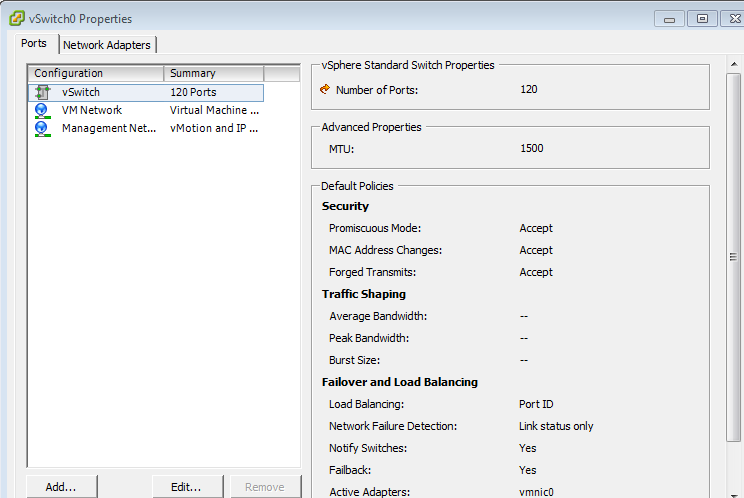Maximize the vSwitch0 Properties window

coord(702,19)
